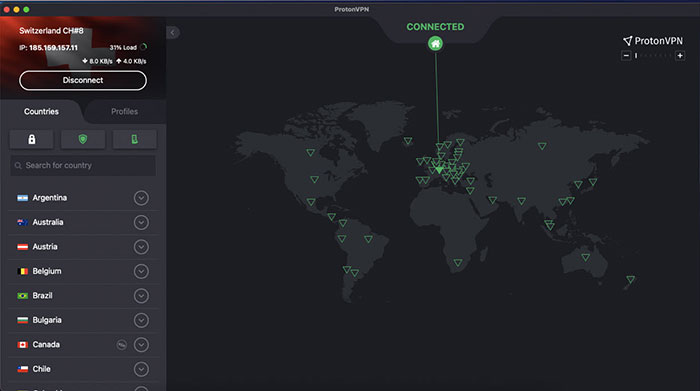Viewport: 700px width, 391px height.
Task: Select the Mexico server marker on map
Action: [311, 202]
